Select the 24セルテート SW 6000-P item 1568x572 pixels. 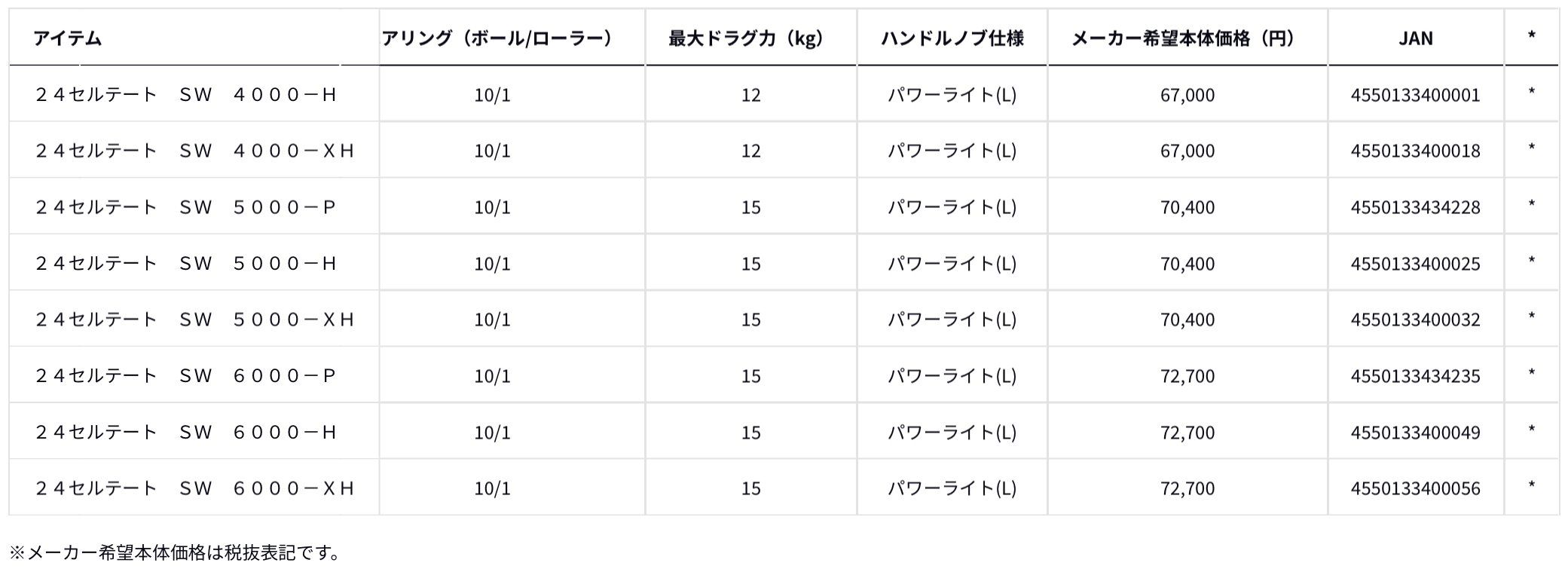point(185,376)
